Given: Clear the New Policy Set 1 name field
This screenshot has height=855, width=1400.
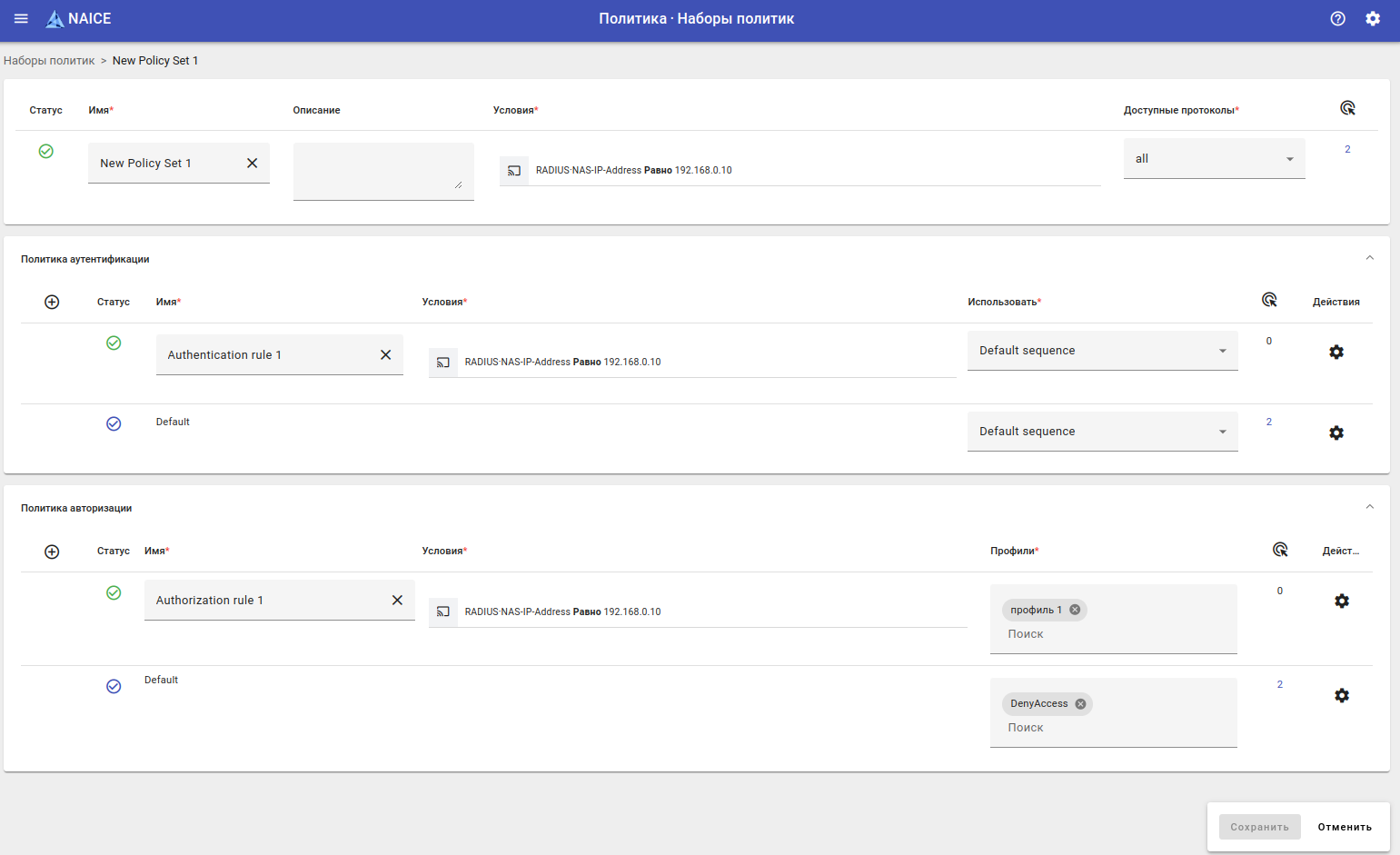Looking at the screenshot, I should [253, 163].
